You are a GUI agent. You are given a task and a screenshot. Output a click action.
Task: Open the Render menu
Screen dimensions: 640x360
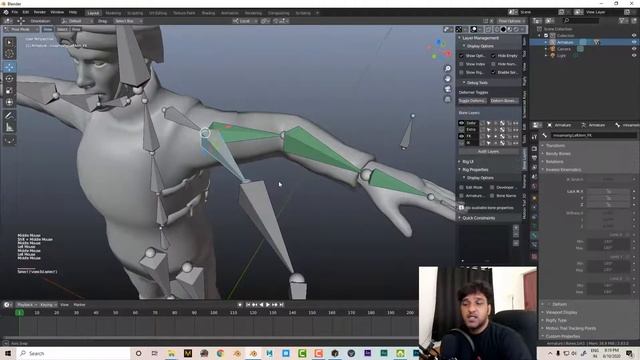tap(40, 13)
